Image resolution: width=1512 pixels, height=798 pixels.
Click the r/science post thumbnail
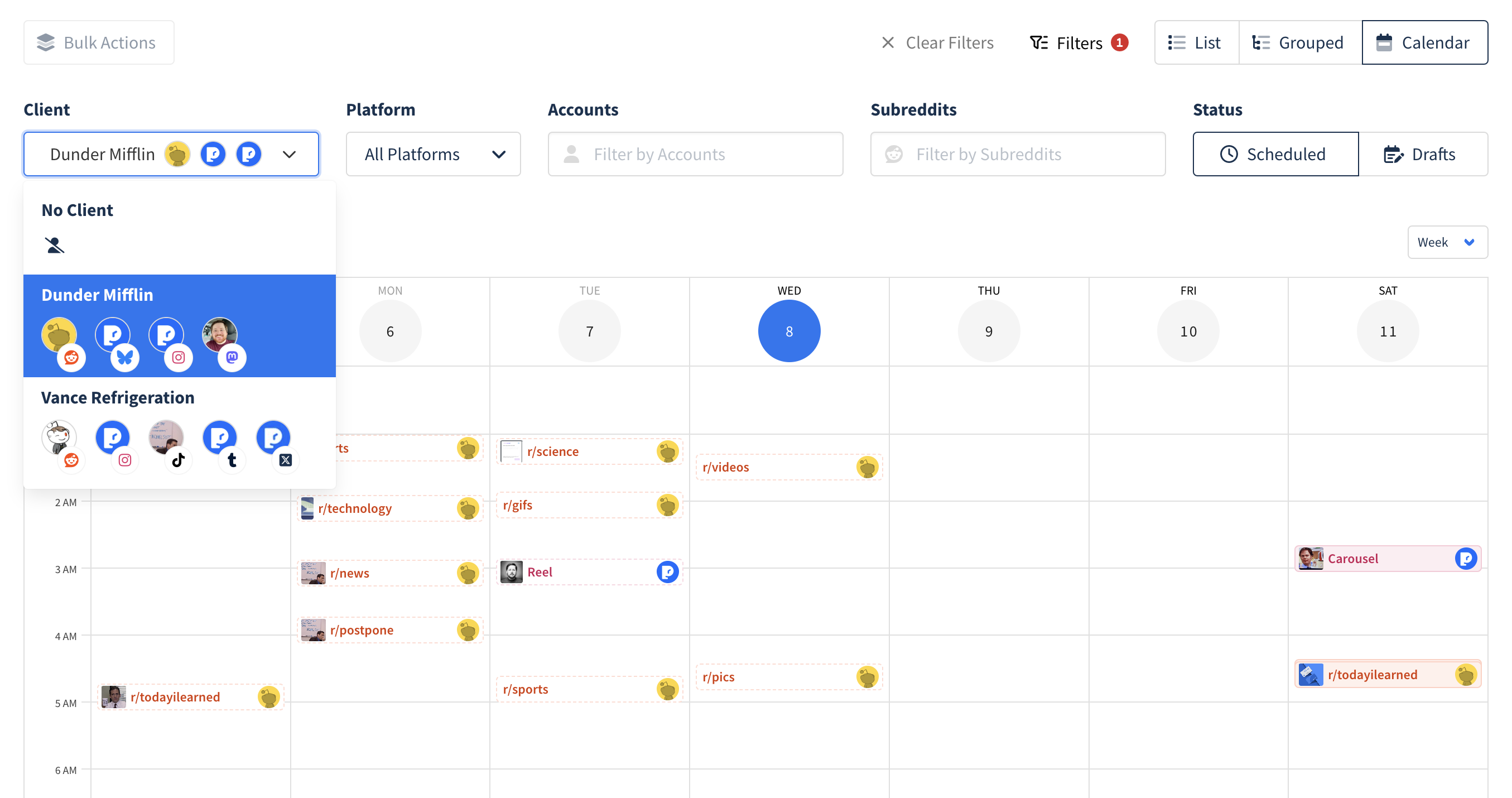pyautogui.click(x=511, y=451)
